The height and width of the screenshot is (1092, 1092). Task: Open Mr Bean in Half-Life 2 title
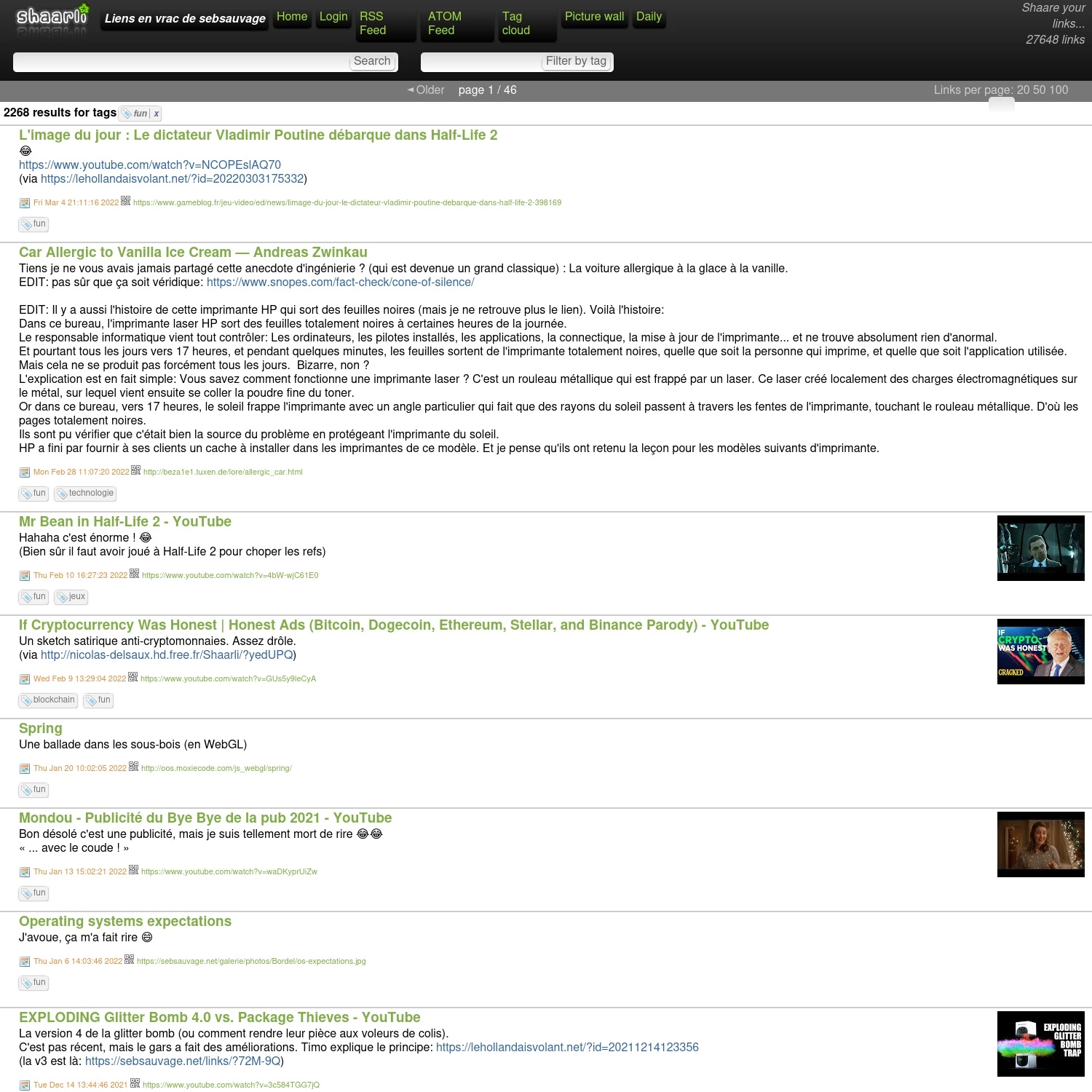coord(125,522)
